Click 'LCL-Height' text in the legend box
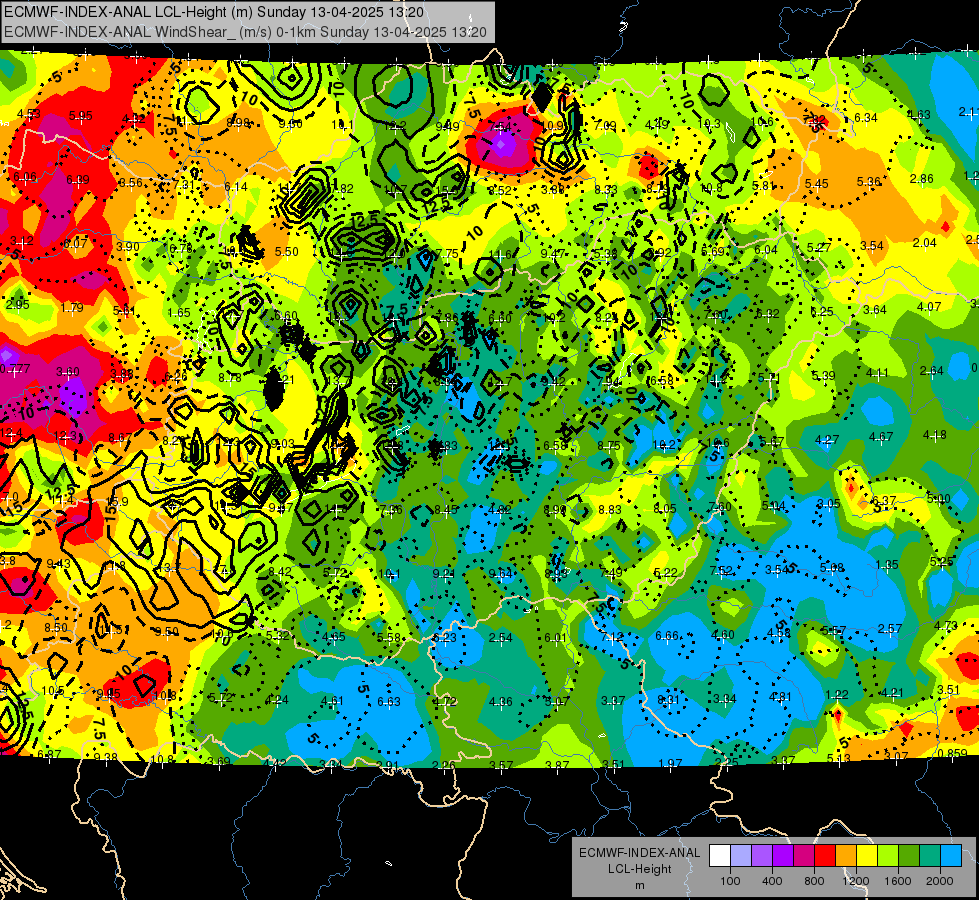979x900 pixels. pos(639,869)
